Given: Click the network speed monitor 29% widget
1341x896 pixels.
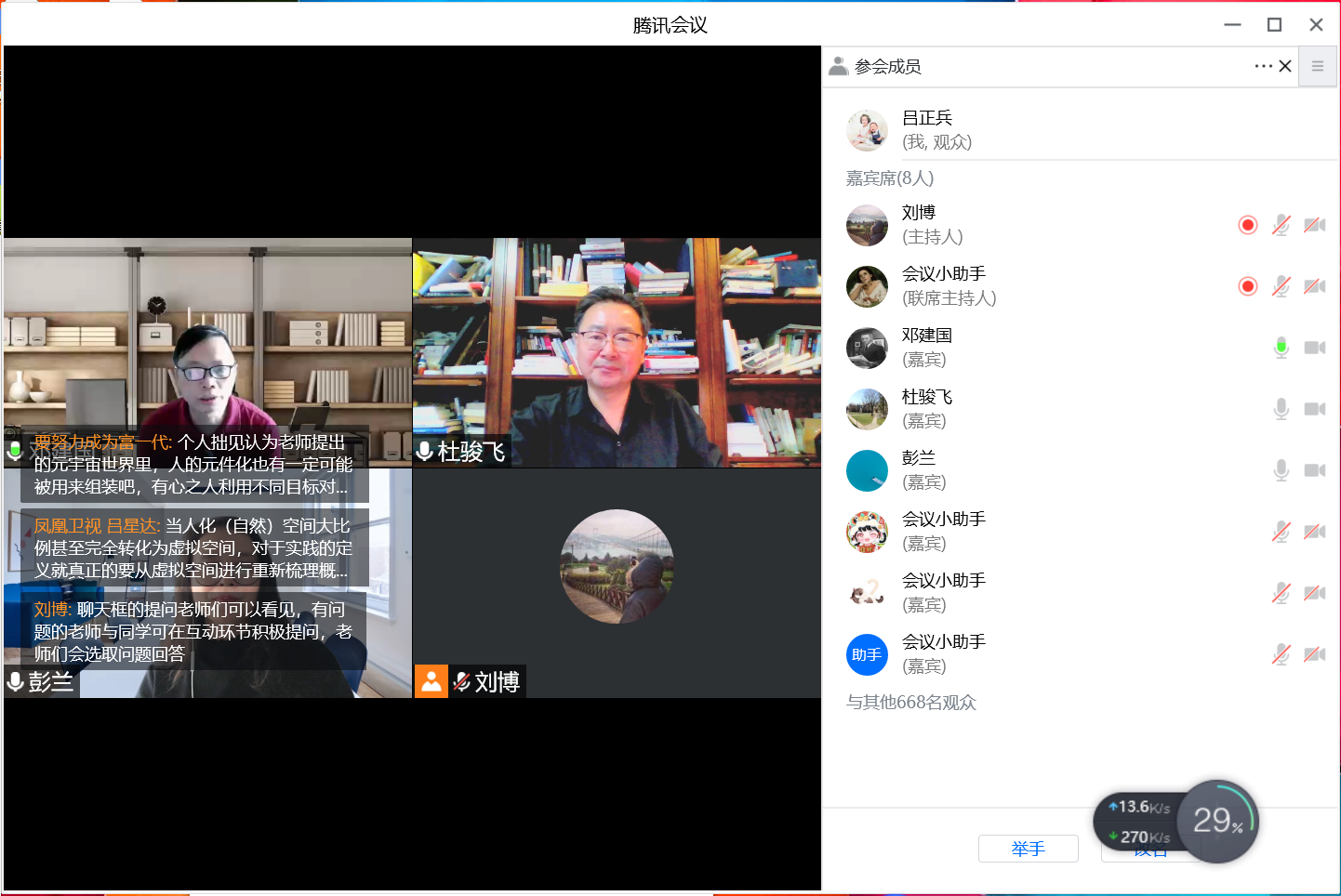Looking at the screenshot, I should point(1216,821).
